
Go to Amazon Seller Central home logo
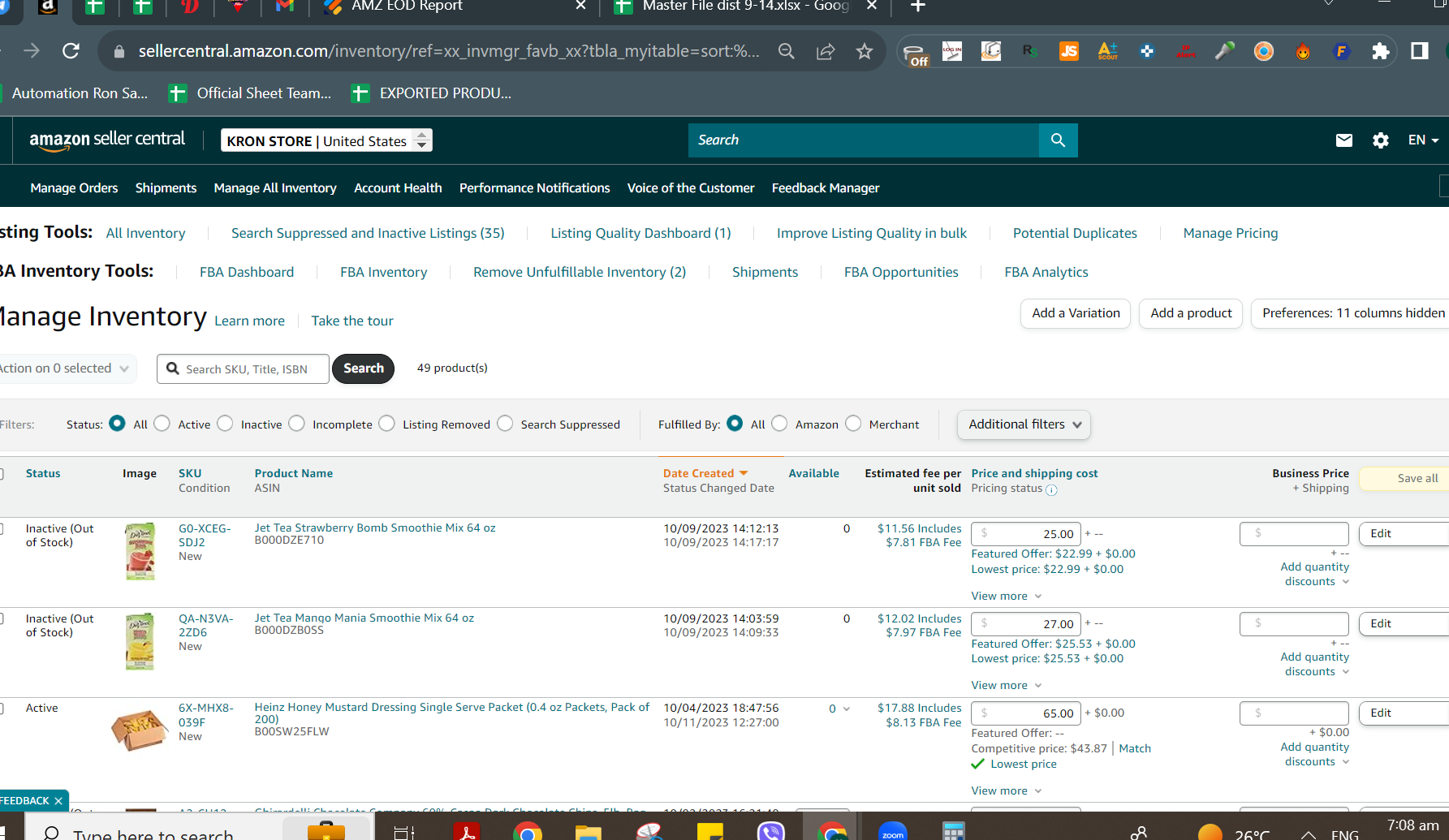point(107,140)
